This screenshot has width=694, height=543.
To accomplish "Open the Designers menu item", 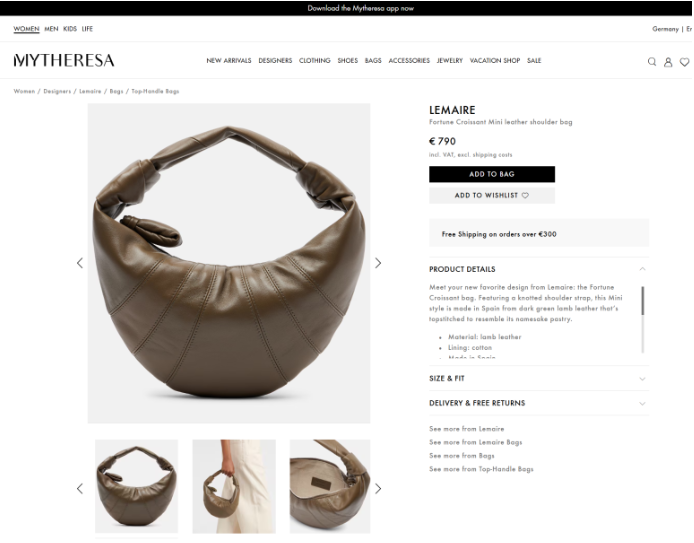I will click(x=275, y=61).
